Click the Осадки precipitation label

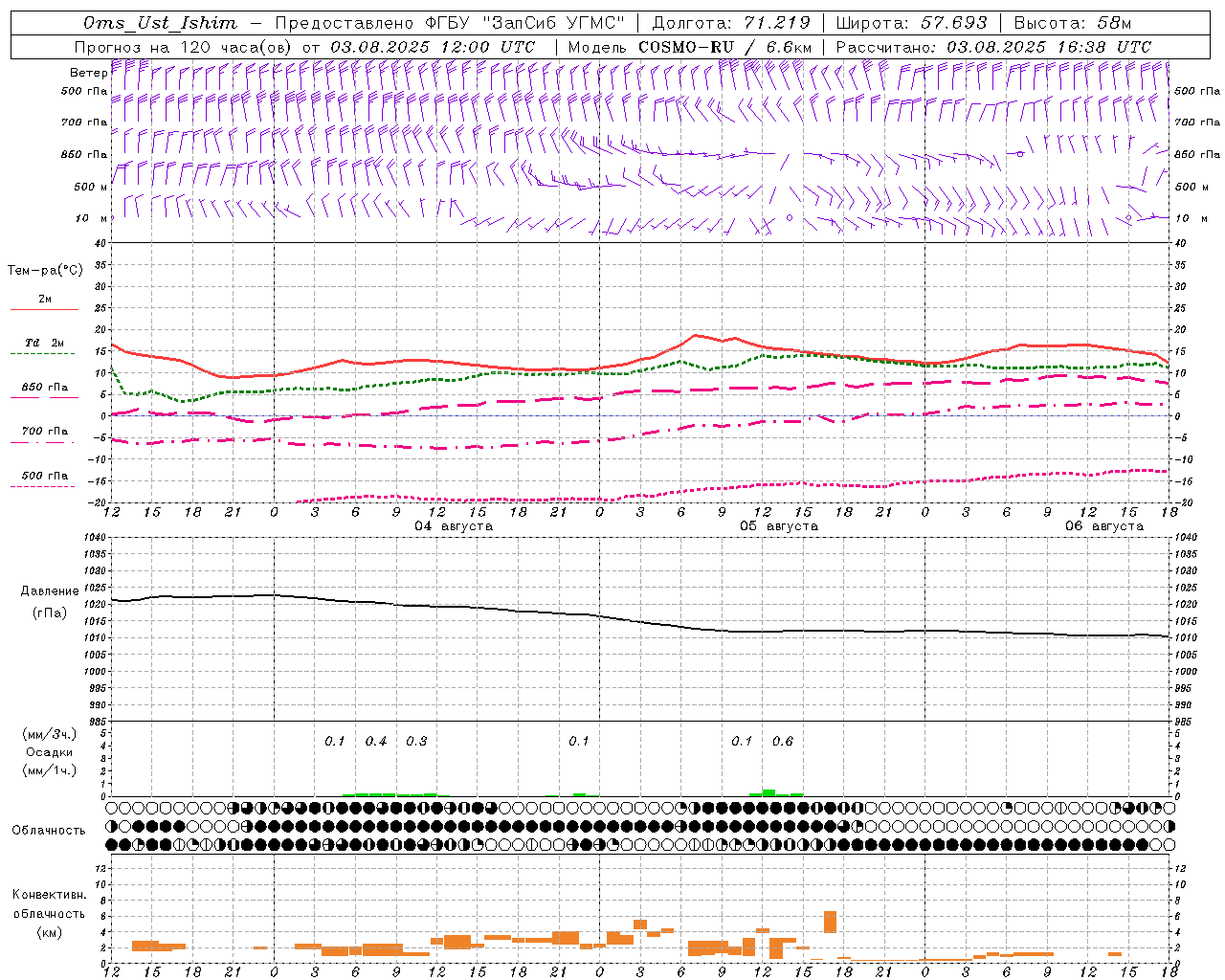[50, 752]
